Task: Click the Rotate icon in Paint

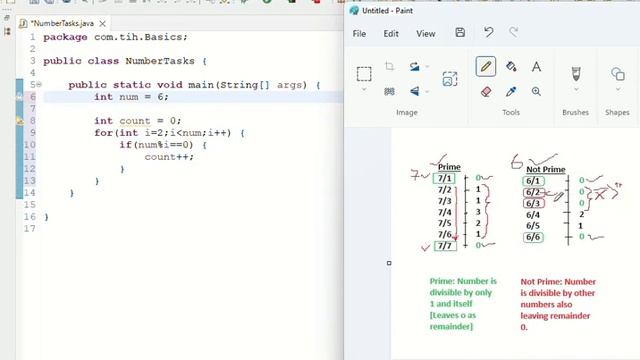Action: click(414, 66)
